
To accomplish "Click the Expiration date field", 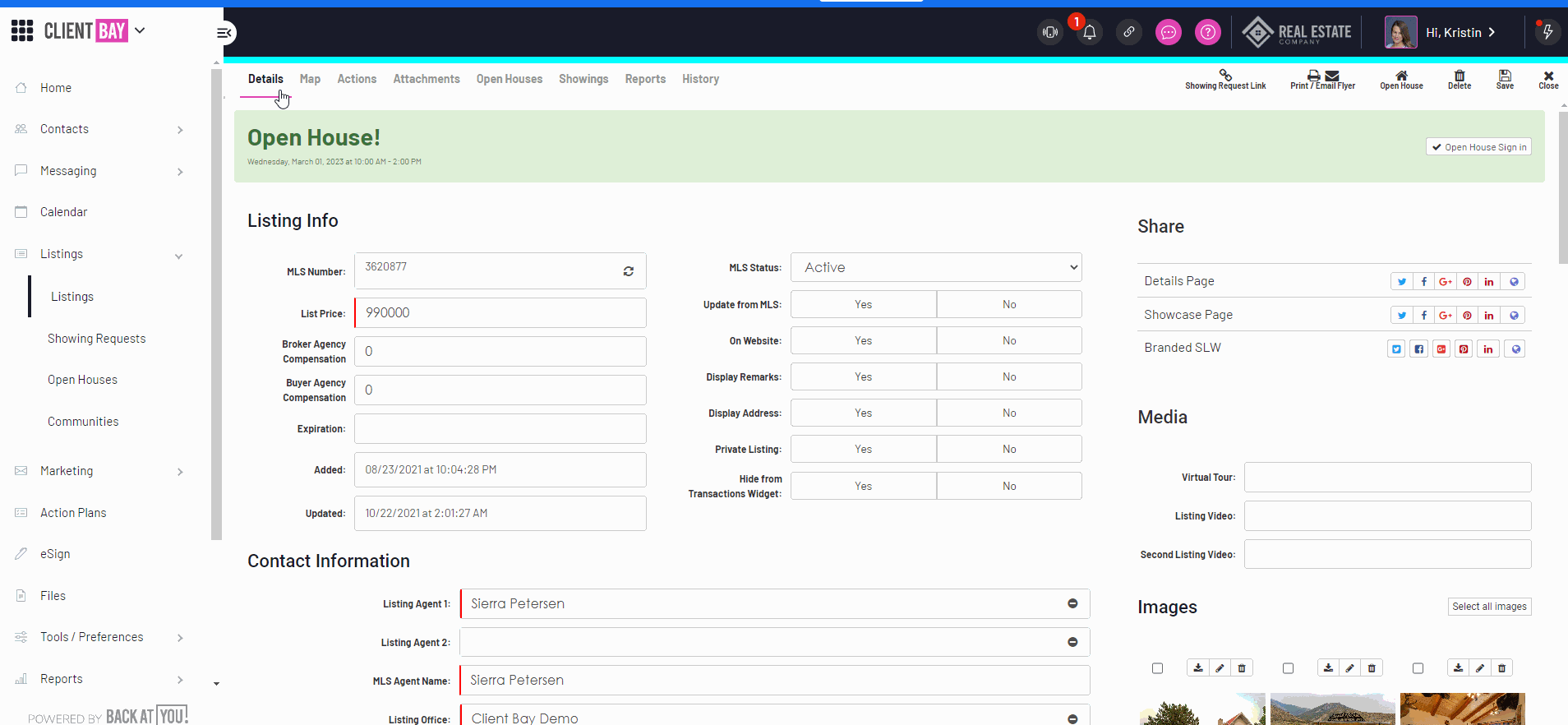I will (x=500, y=428).
